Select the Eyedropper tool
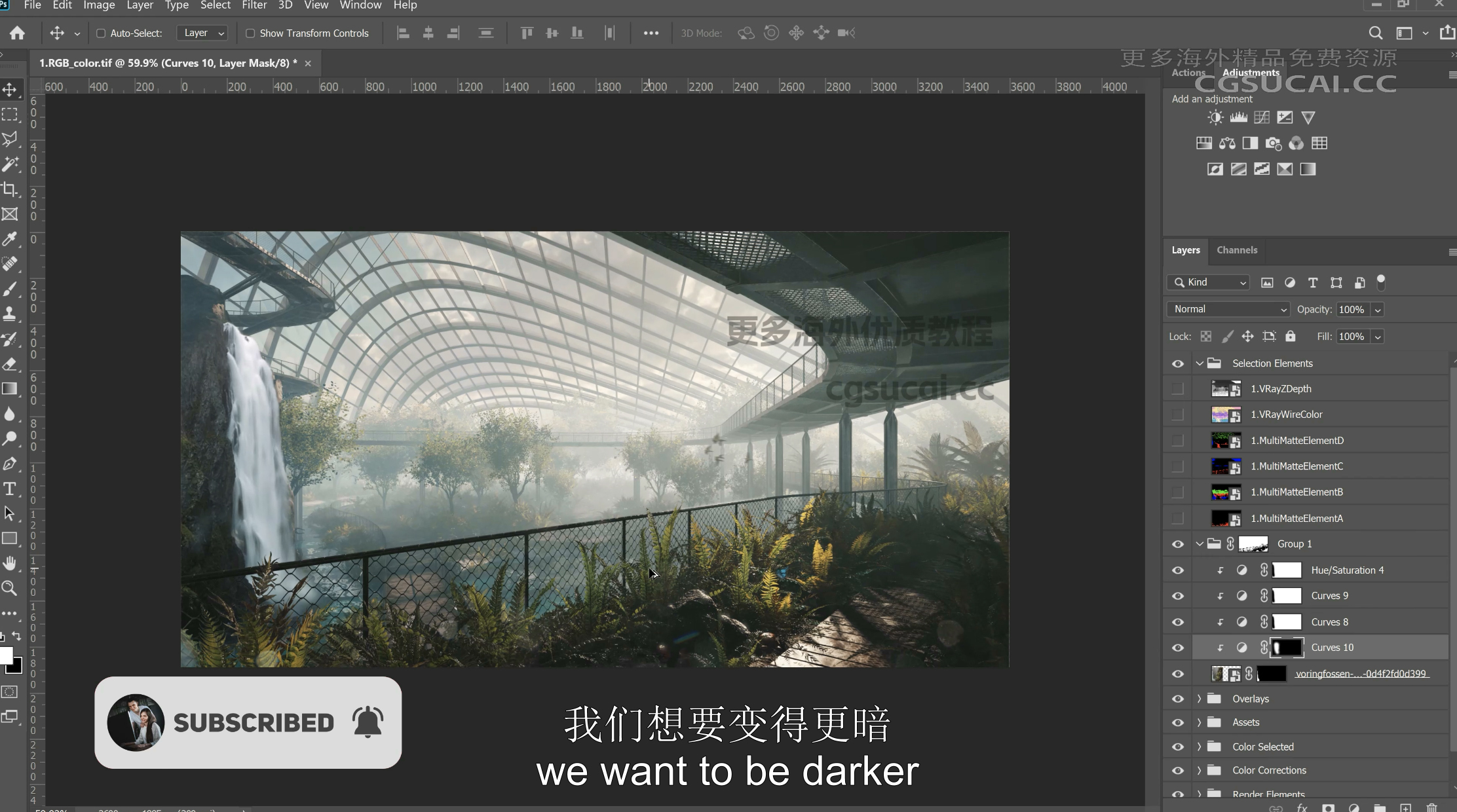 (10, 239)
